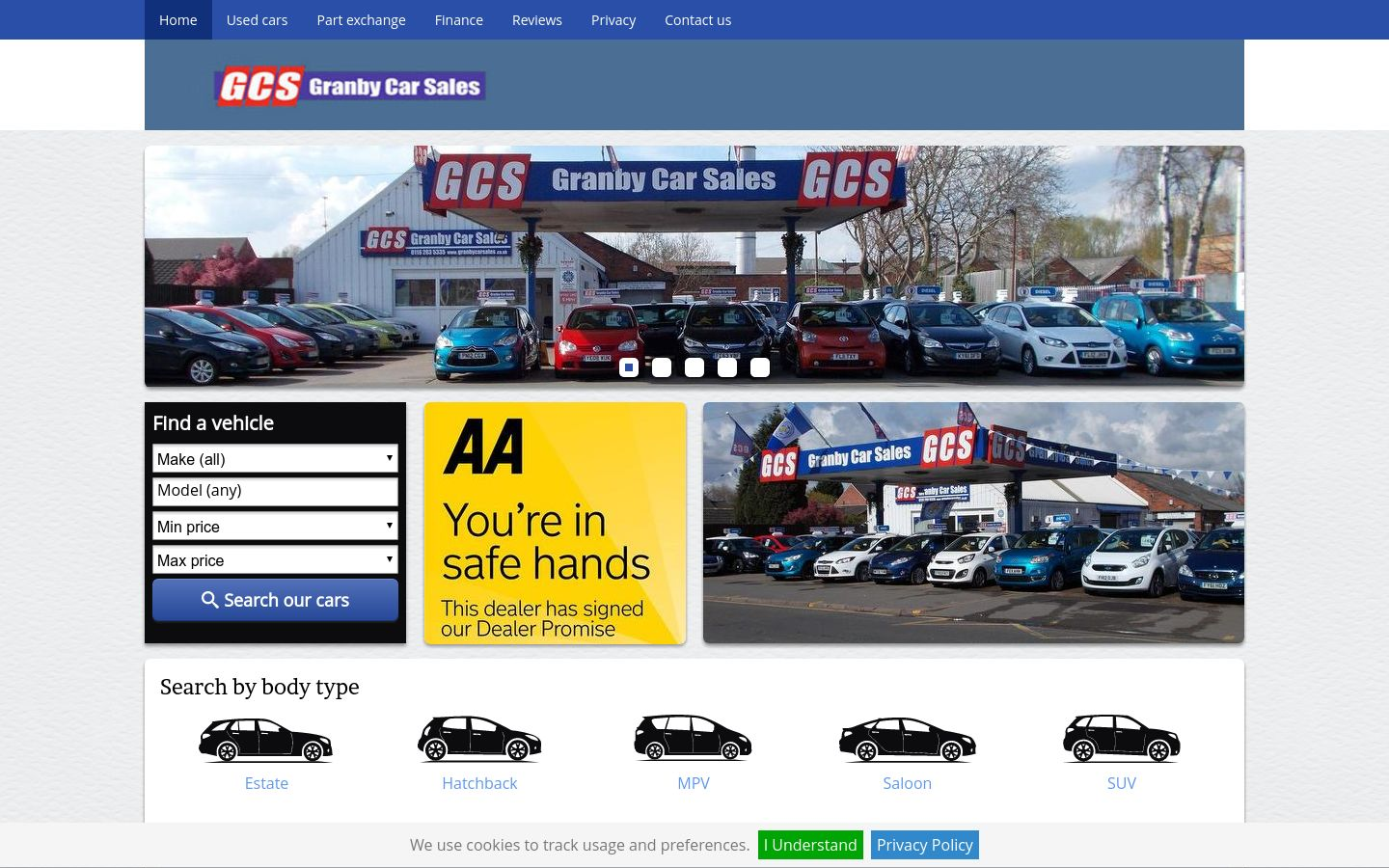
Task: Click the Saloon car silhouette icon
Action: pos(907,740)
